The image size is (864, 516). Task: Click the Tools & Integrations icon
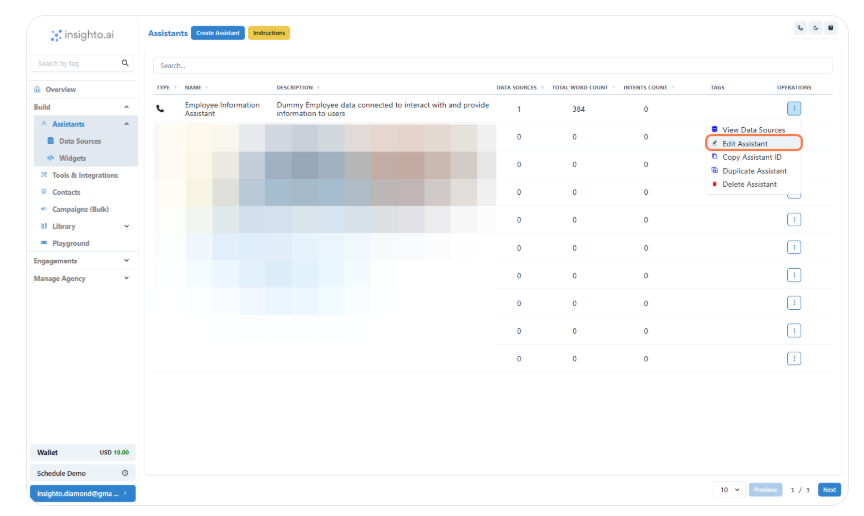click(44, 175)
